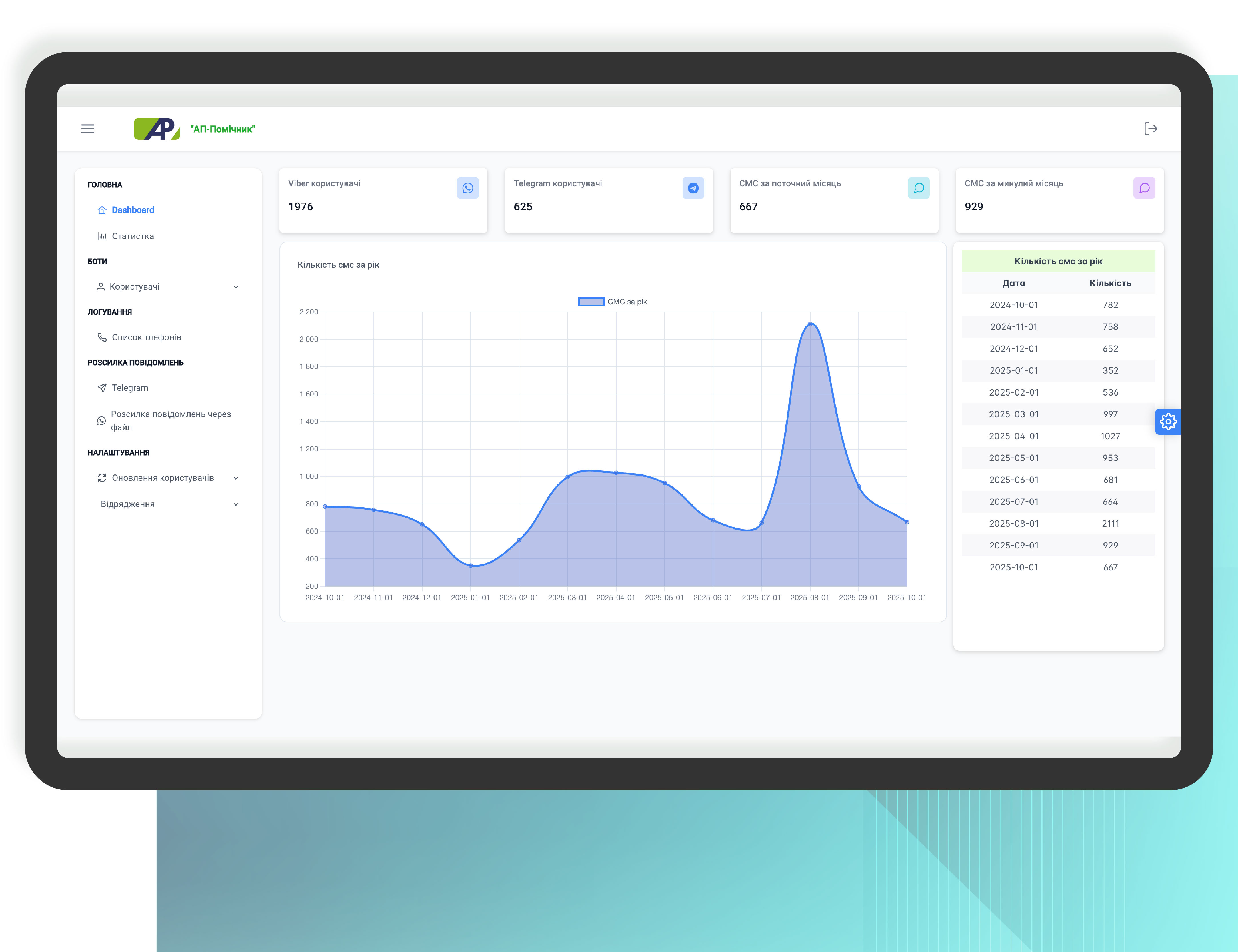Click the 2025-08-01 peak chart point

tap(810, 324)
